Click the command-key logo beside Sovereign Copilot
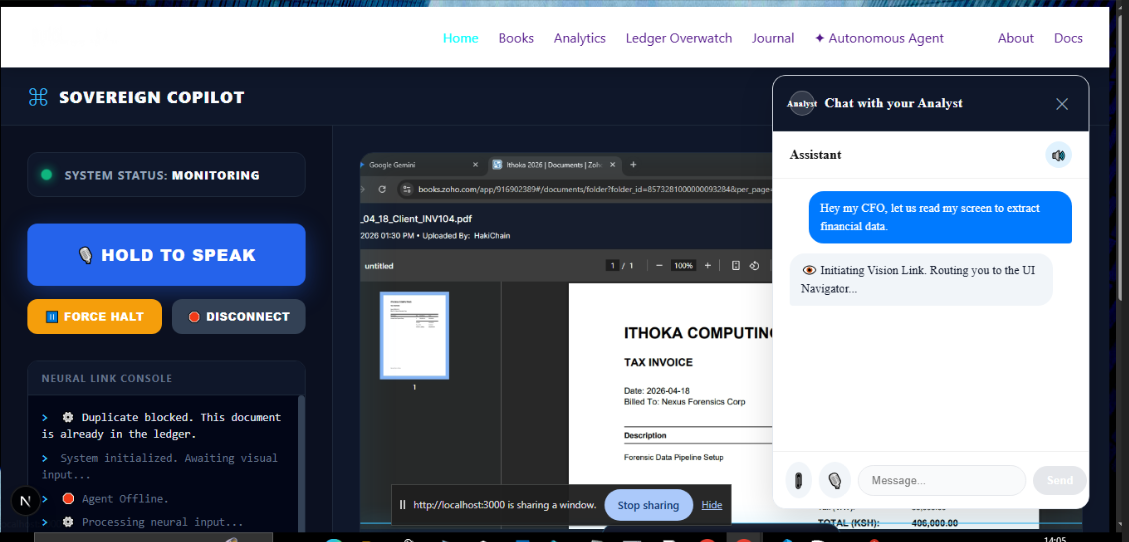Screen dimensions: 1129x542 [38, 97]
